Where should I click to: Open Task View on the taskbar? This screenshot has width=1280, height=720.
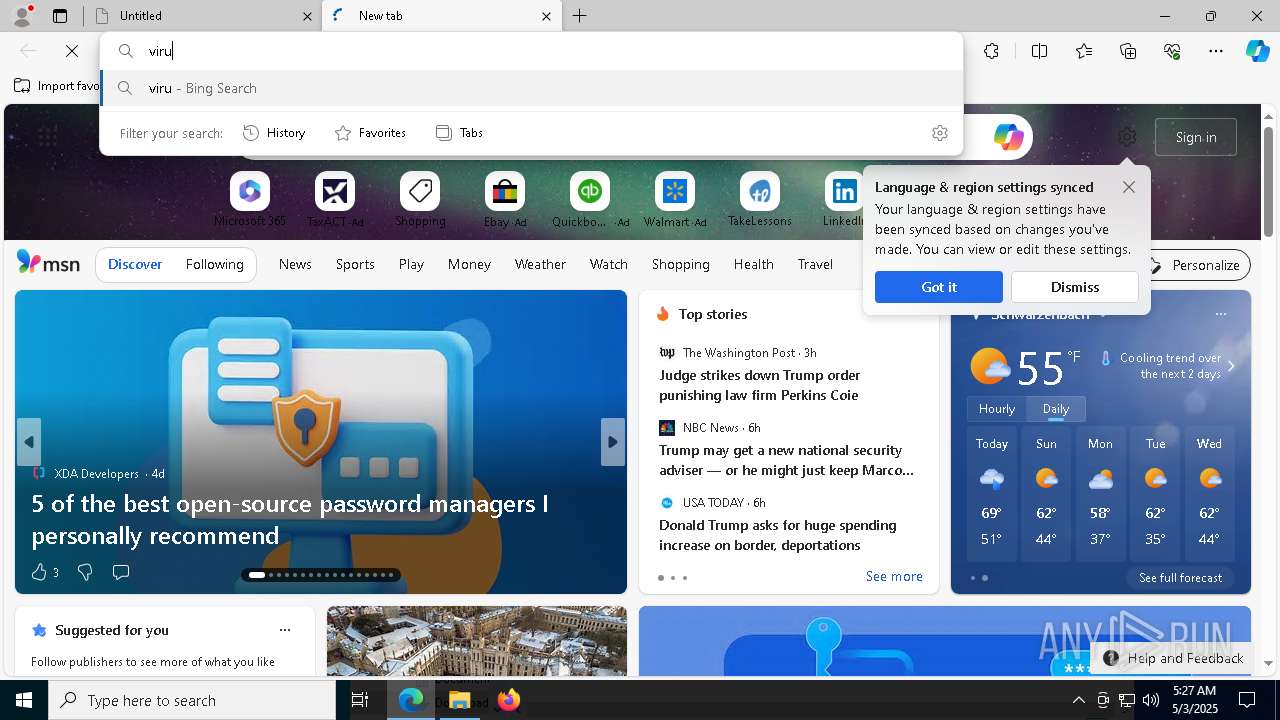coord(361,700)
